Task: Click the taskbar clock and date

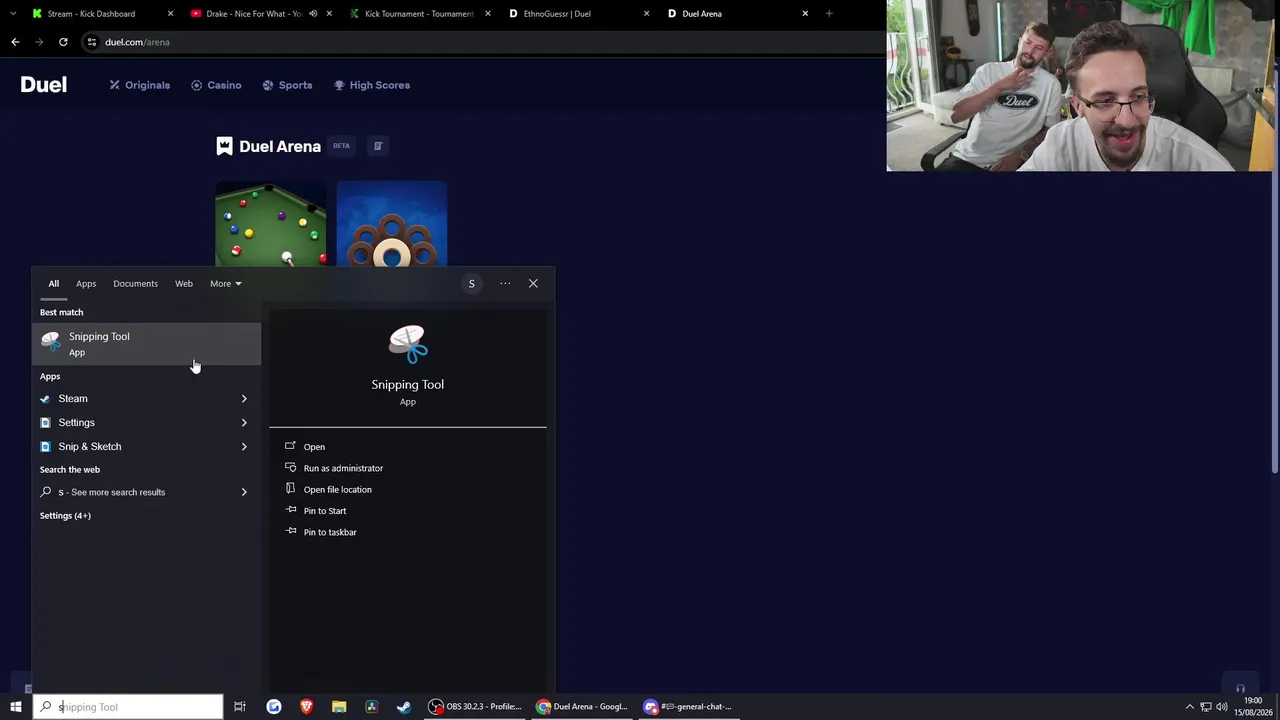Action: point(1254,707)
